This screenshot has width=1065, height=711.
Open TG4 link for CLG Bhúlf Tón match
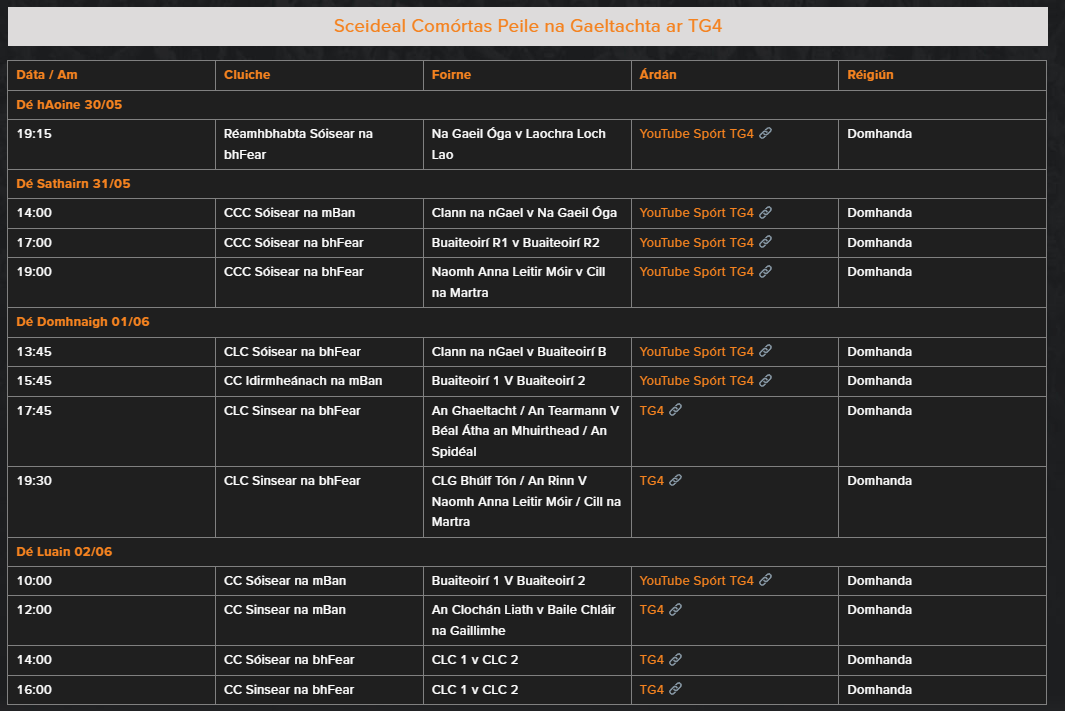pyautogui.click(x=651, y=481)
